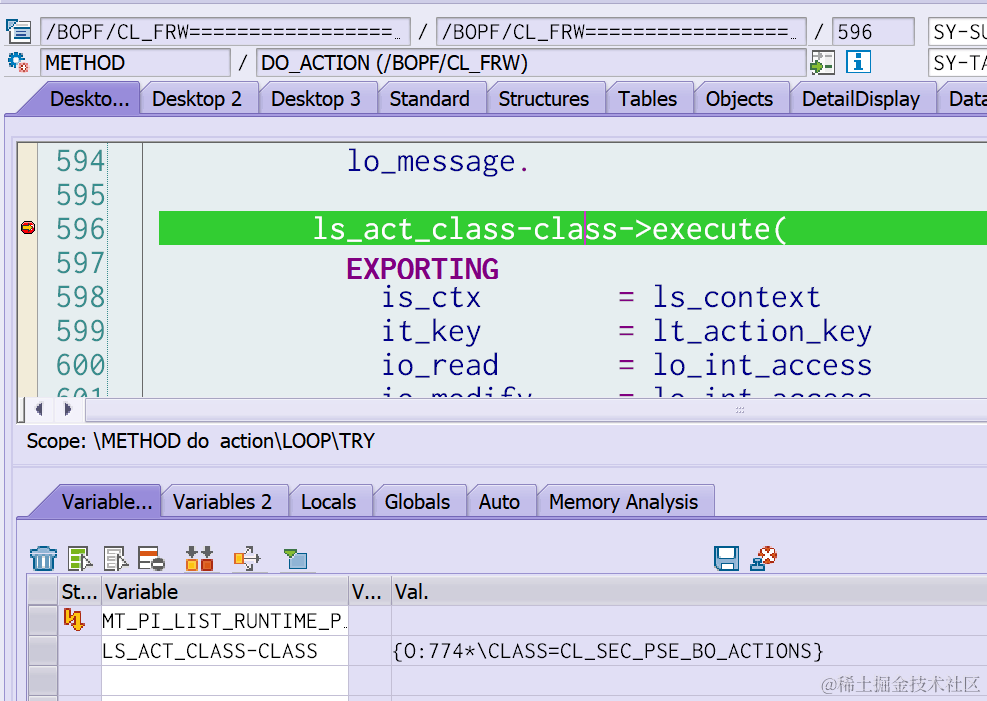This screenshot has width=987, height=701.
Task: Click the orange boxes insert-variables icon
Action: point(200,558)
